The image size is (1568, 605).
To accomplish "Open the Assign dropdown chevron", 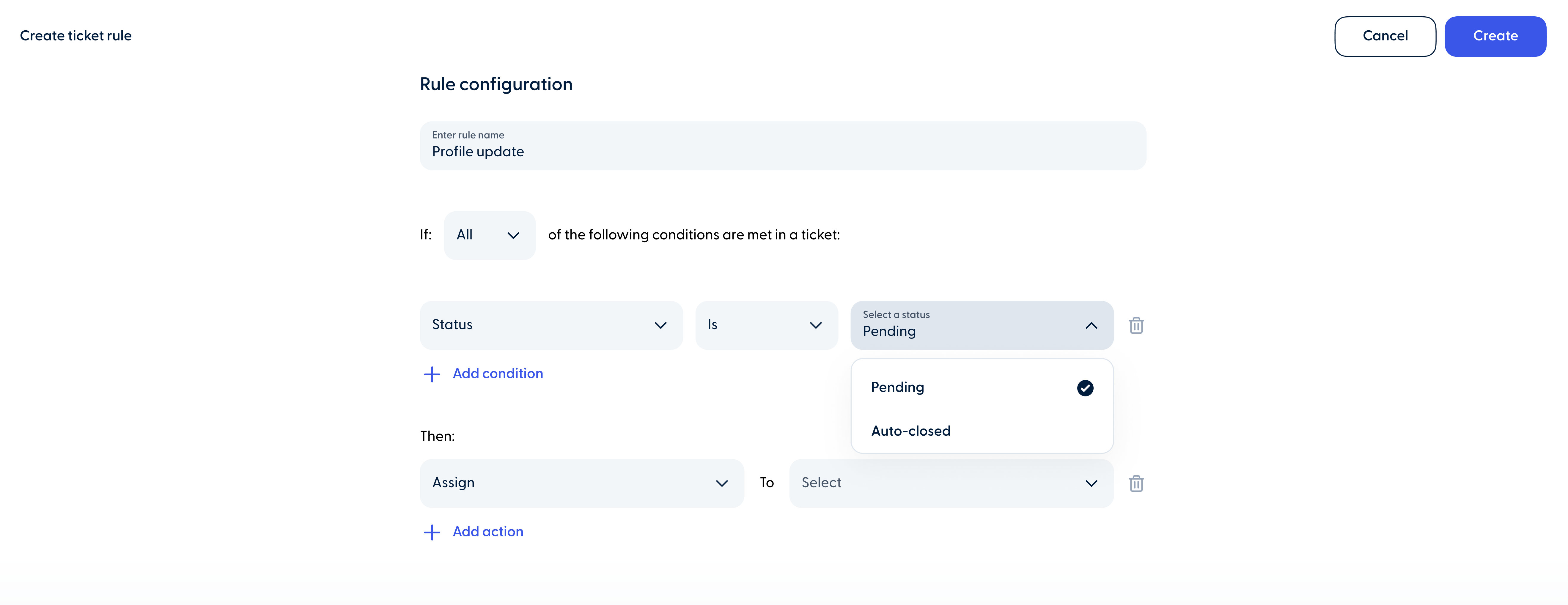I will point(723,483).
